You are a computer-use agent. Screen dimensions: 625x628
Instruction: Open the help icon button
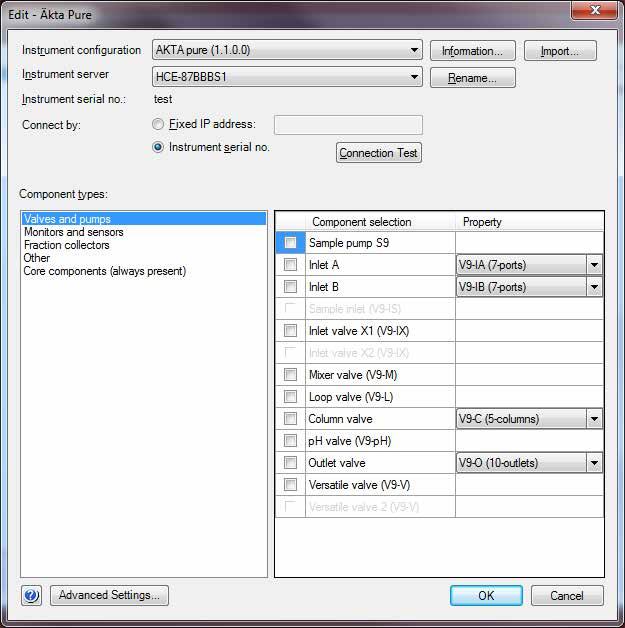[31, 596]
